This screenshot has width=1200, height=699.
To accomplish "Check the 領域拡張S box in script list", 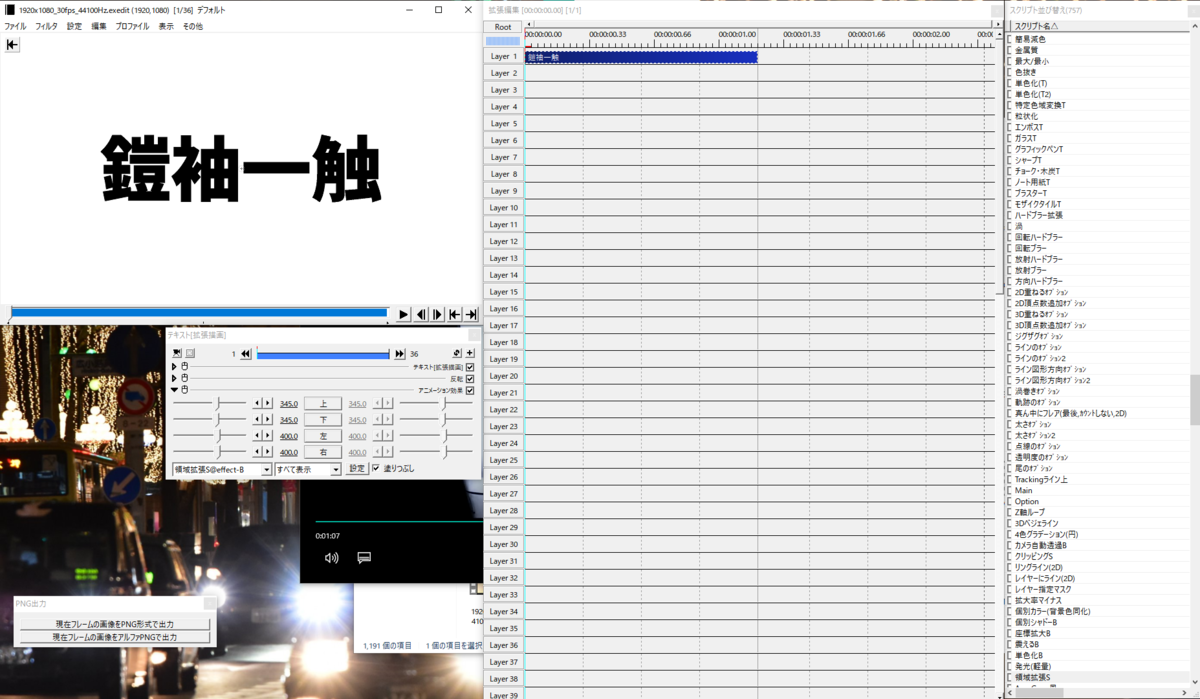I will (1010, 677).
